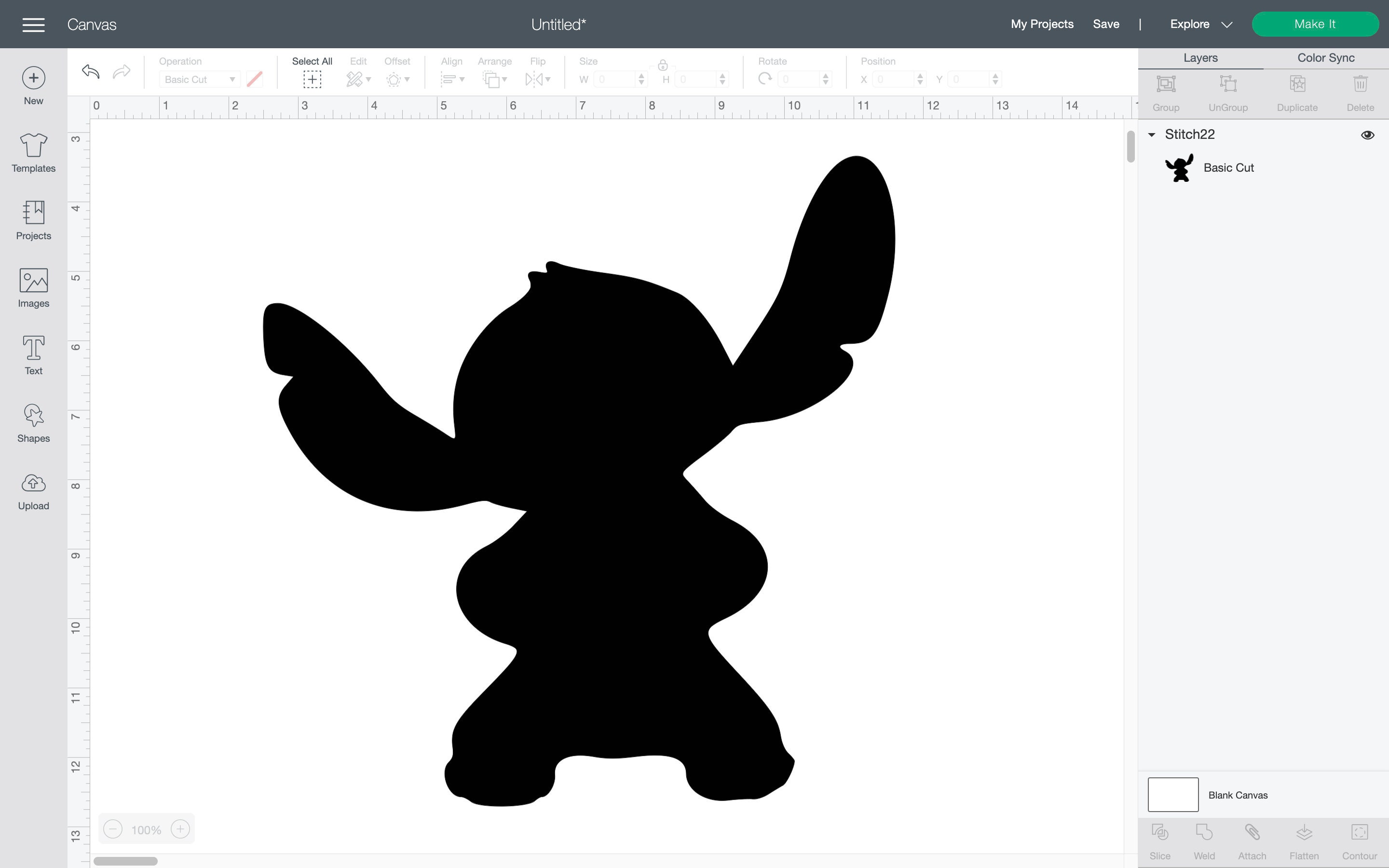Image resolution: width=1389 pixels, height=868 pixels.
Task: Open the hamburger menu
Action: (33, 24)
